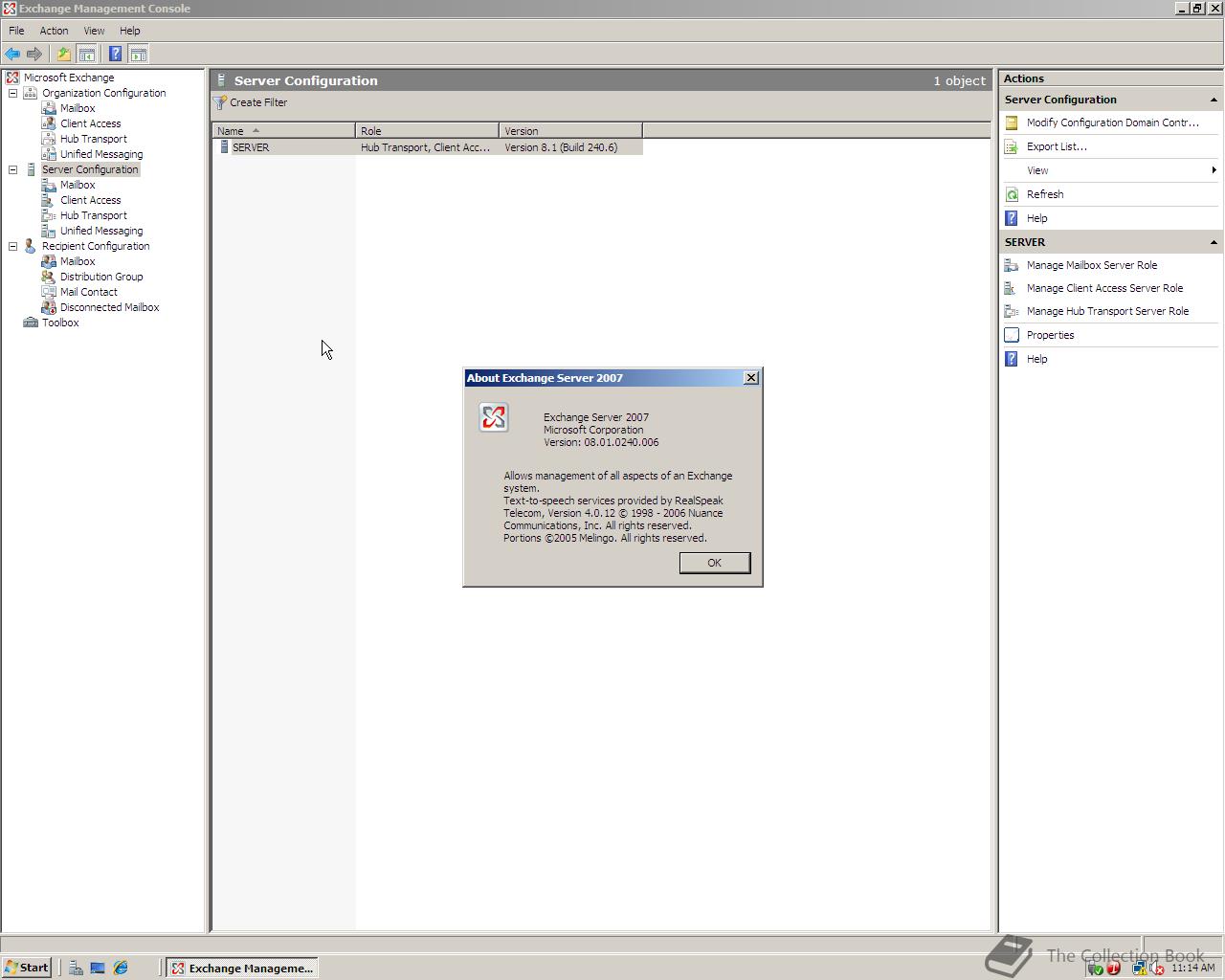This screenshot has width=1225, height=980.
Task: Click the Show Desktop quick launch icon
Action: pyautogui.click(x=98, y=968)
